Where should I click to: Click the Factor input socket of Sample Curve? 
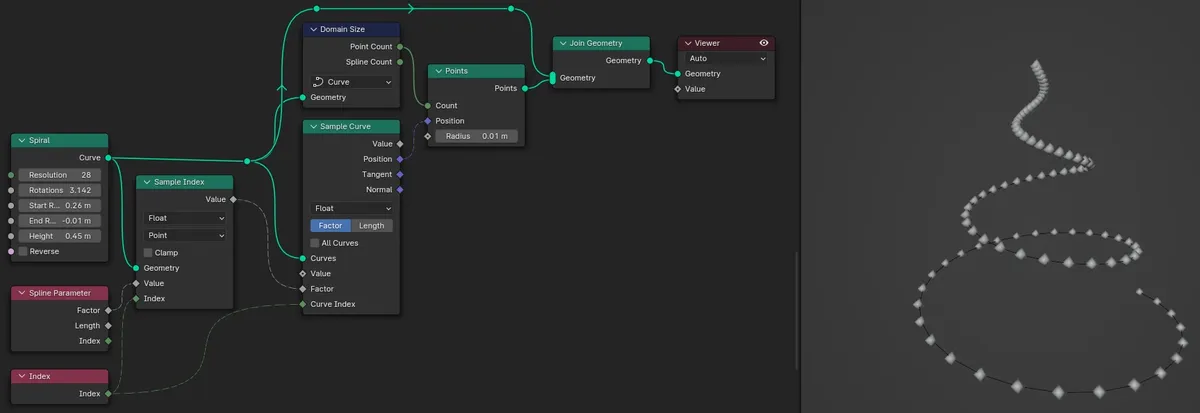click(303, 289)
